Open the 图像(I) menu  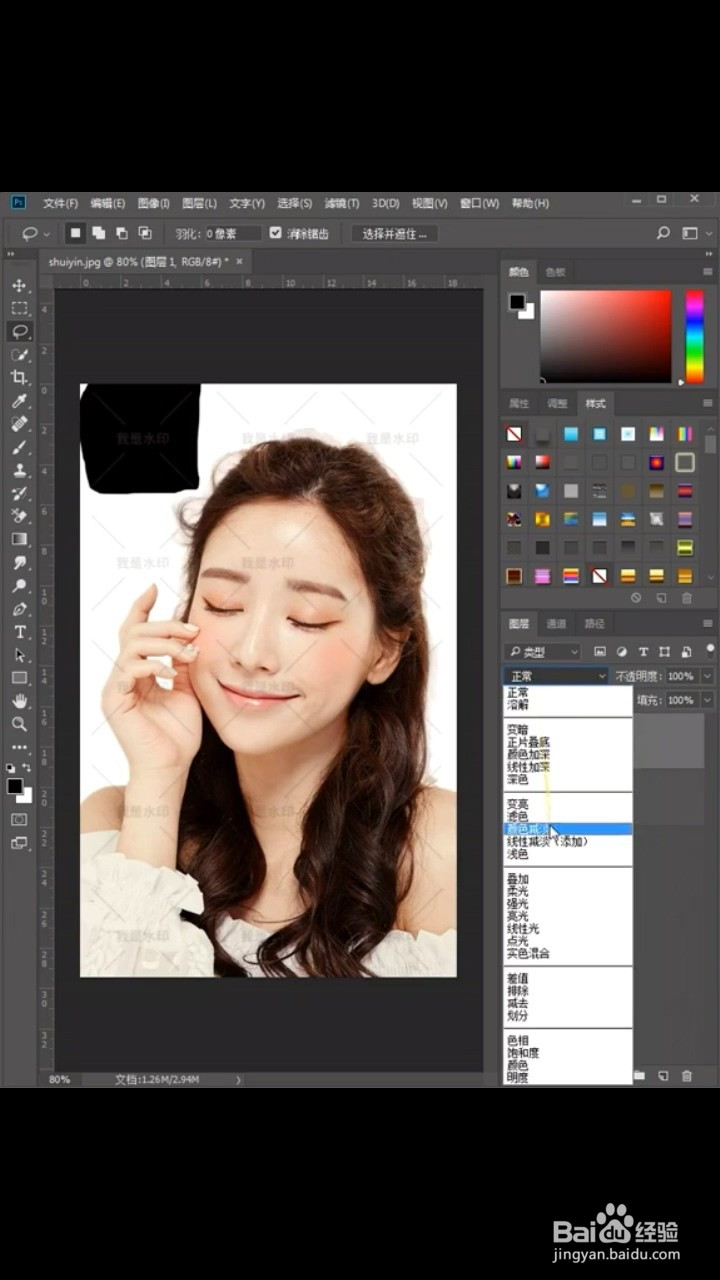coord(153,203)
